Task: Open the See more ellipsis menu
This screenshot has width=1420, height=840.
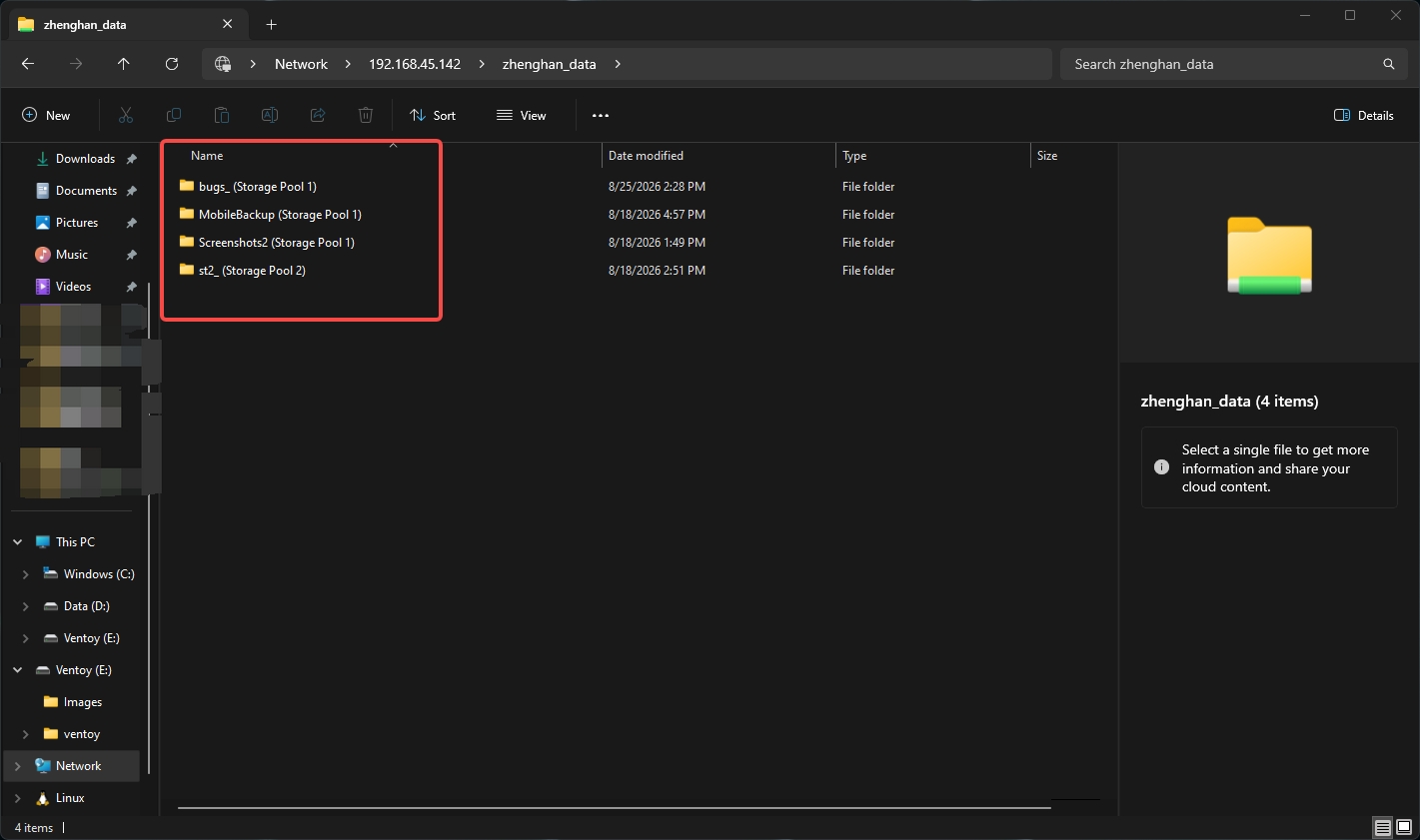Action: 601,116
